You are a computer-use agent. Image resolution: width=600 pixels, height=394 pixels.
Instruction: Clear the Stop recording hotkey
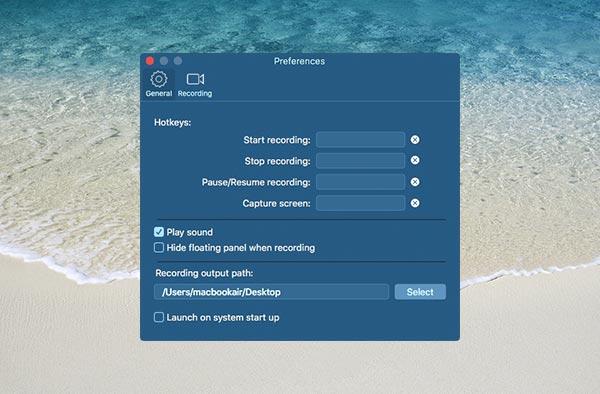point(415,160)
